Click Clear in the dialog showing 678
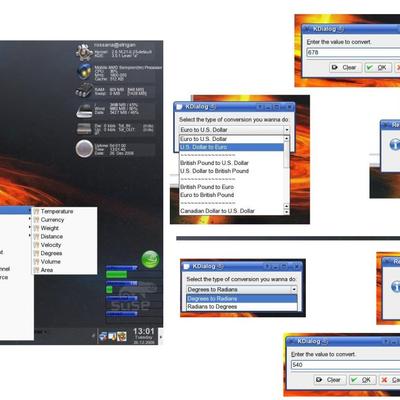 tap(345, 67)
